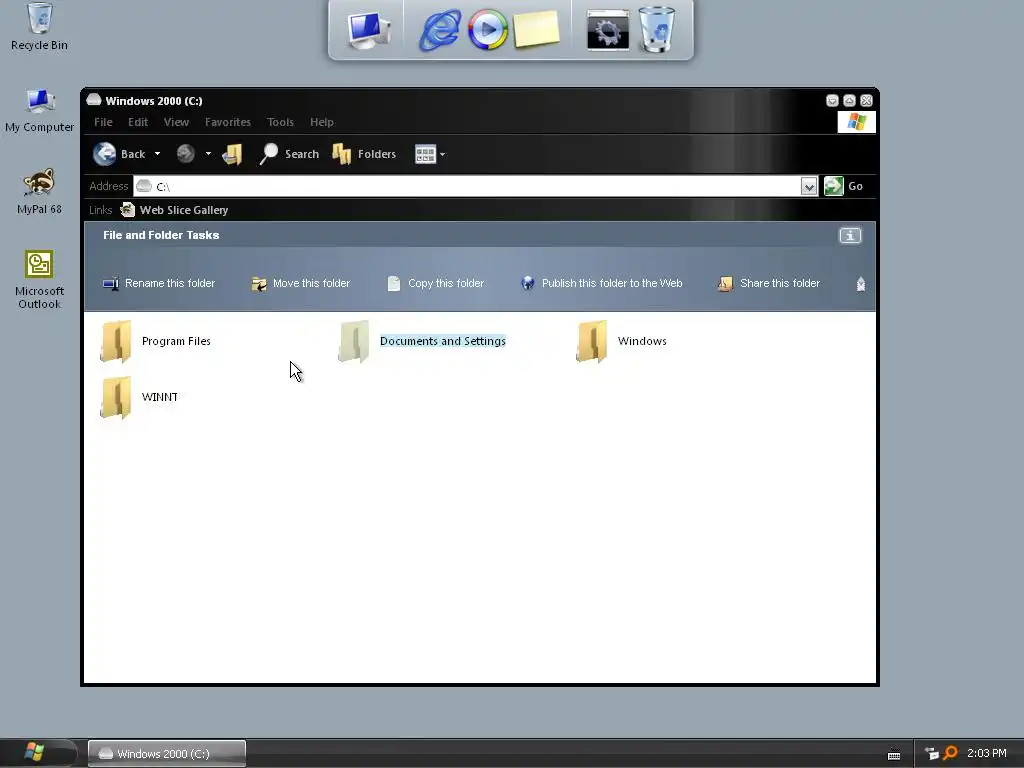Click the drive icon in the title bar
The width and height of the screenshot is (1024, 768).
coord(94,100)
